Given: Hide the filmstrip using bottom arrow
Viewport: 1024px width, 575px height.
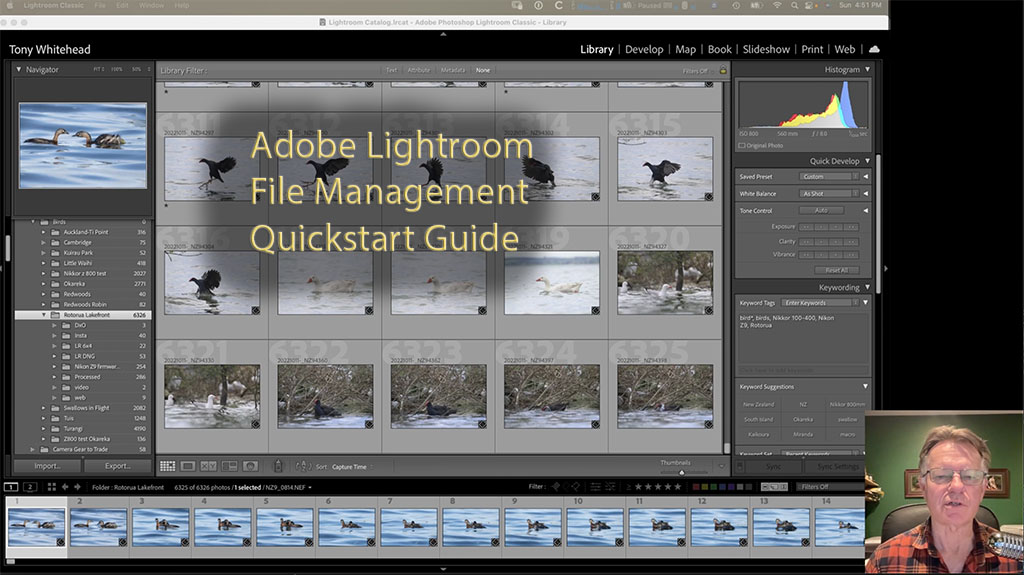Looking at the screenshot, I should coord(443,569).
